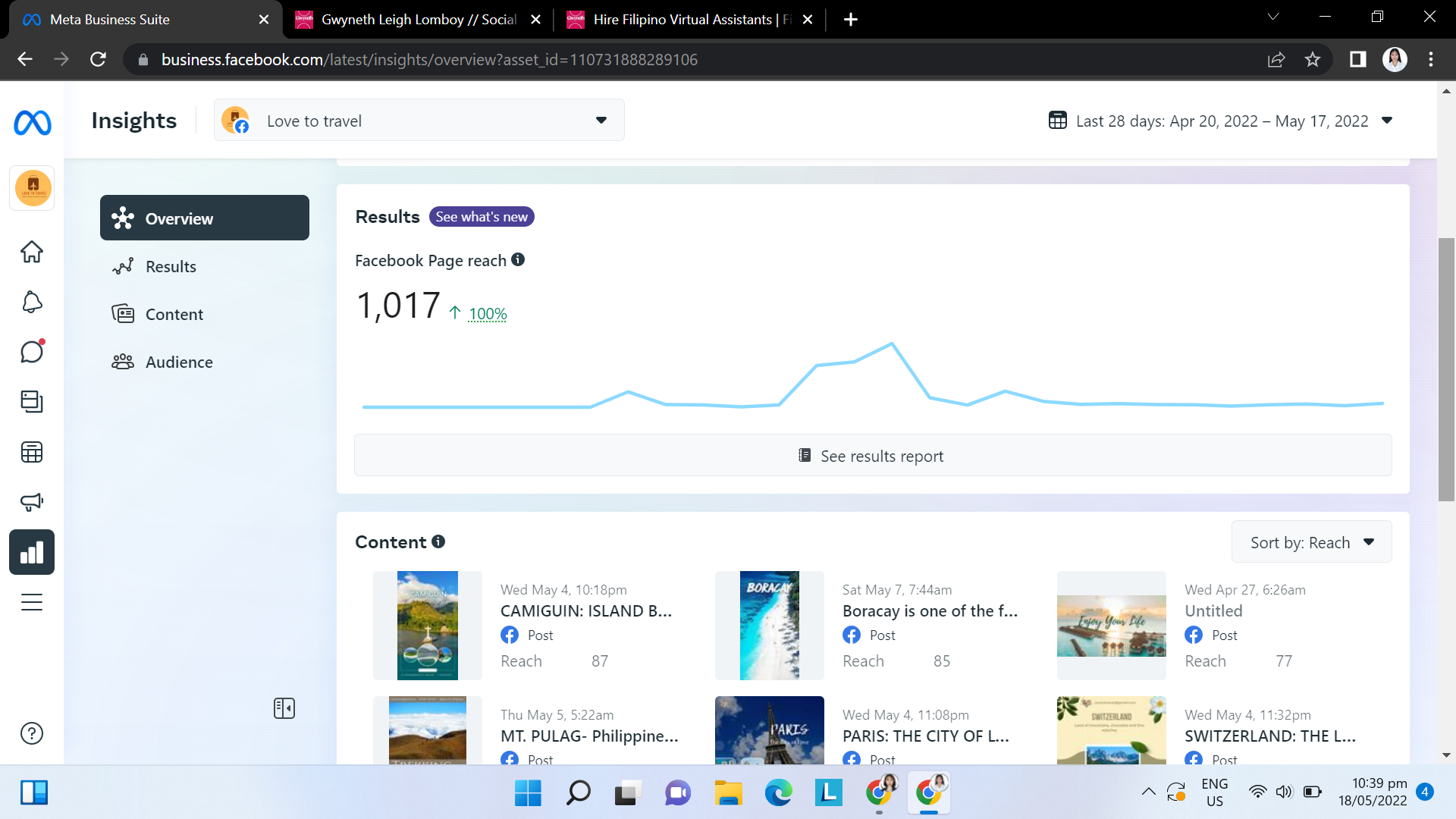The width and height of the screenshot is (1456, 819).
Task: Select the Content menu item
Action: coord(174,314)
